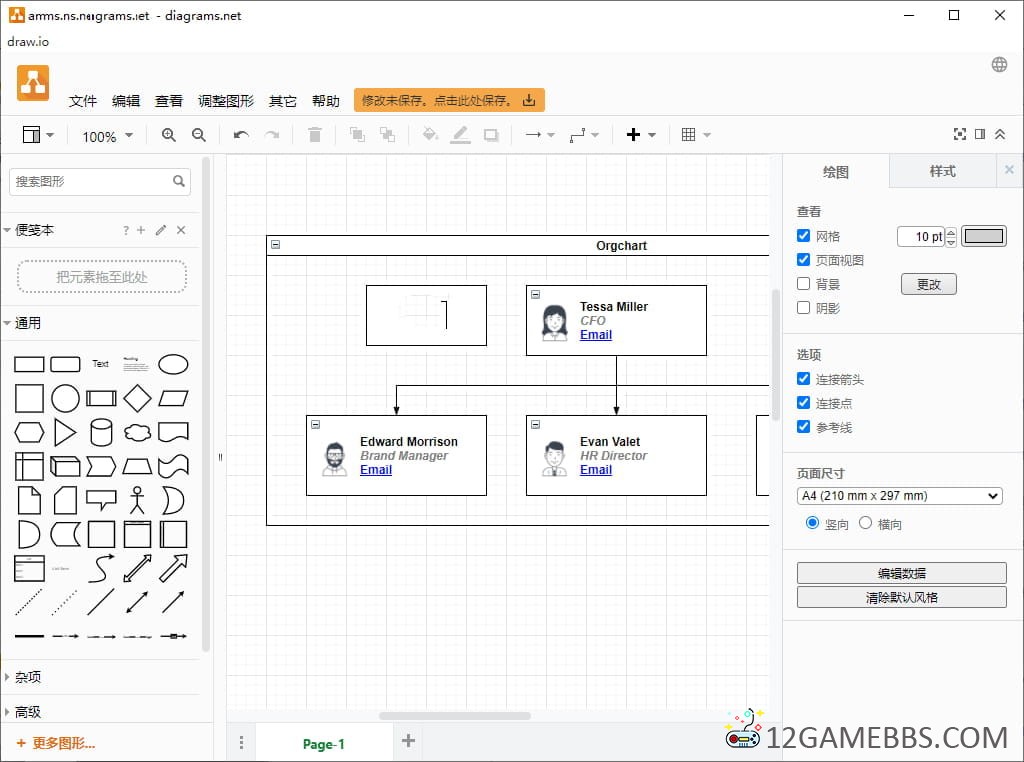Click Tessa Miller's Email link
Image resolution: width=1024 pixels, height=762 pixels.
[x=596, y=335]
